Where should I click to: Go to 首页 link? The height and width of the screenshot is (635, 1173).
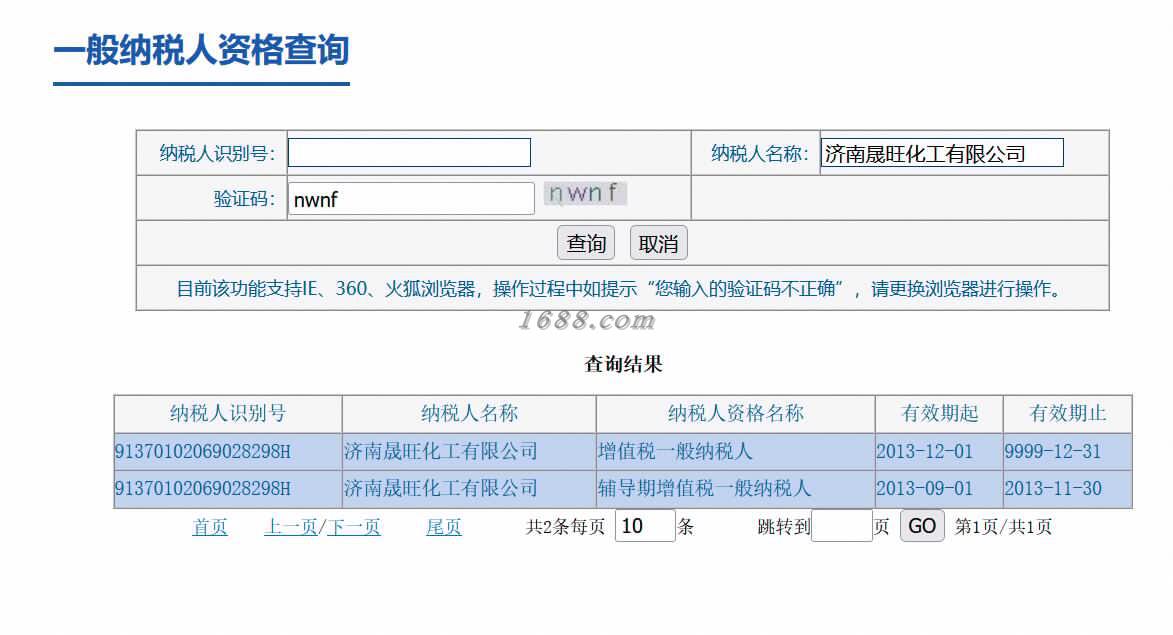210,527
